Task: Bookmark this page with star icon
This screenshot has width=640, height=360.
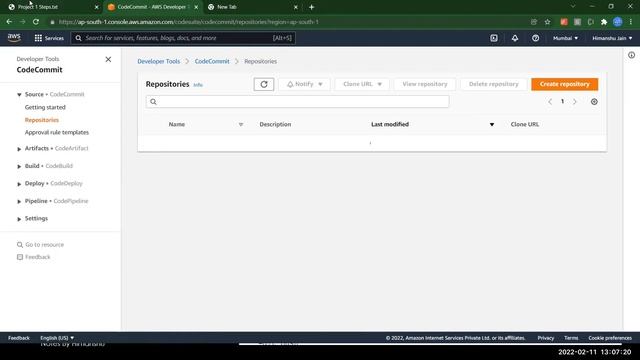Action: (x=547, y=22)
